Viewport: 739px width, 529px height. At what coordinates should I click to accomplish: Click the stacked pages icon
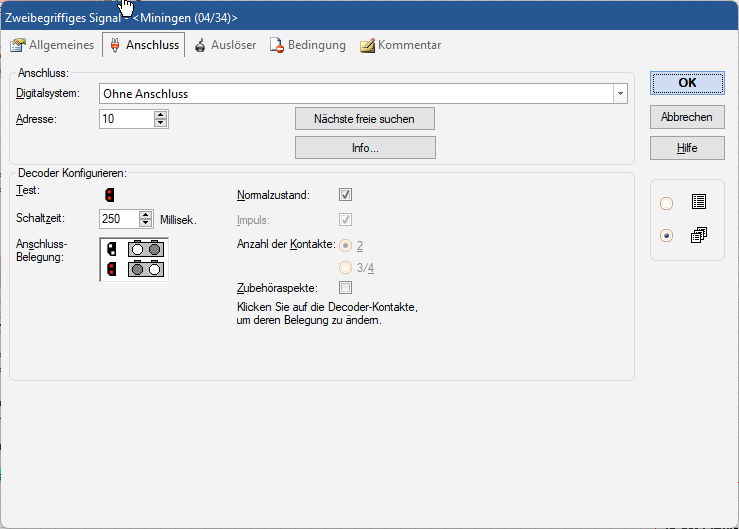(699, 236)
